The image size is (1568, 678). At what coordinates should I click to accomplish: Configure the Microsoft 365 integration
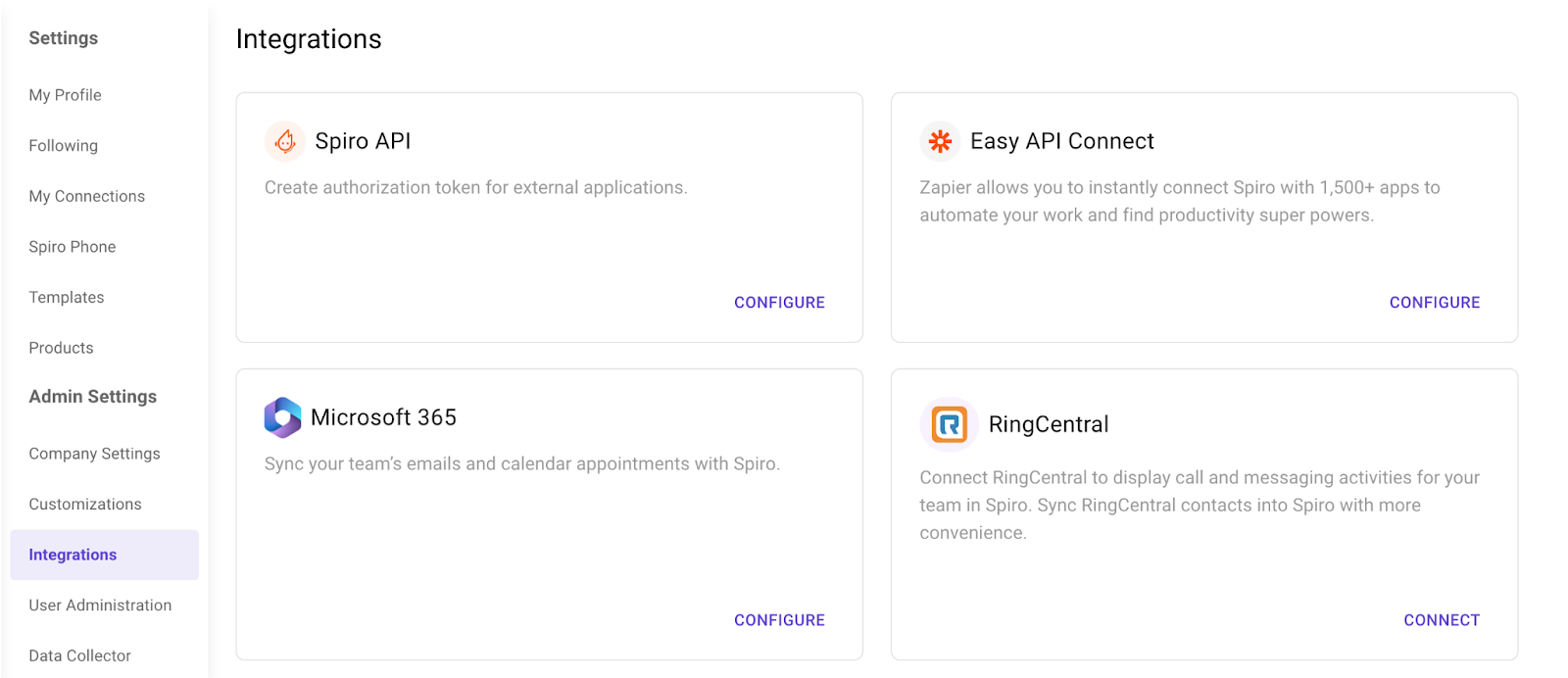(779, 620)
